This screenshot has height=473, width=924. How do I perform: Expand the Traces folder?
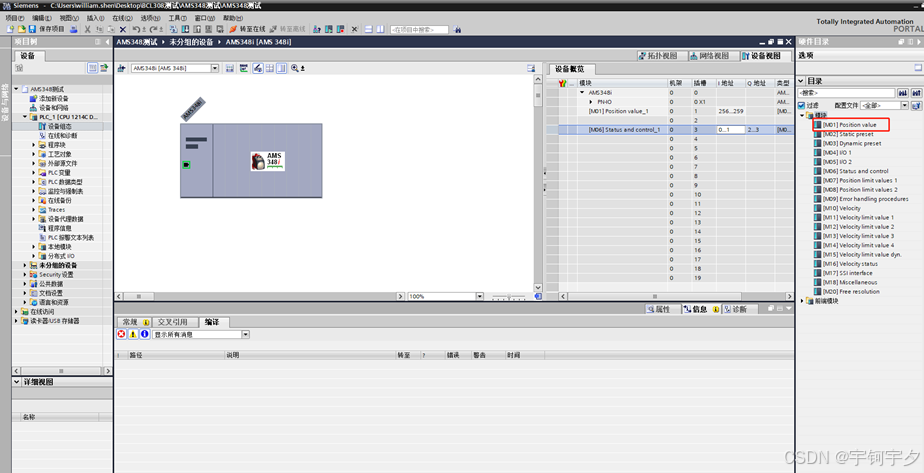coord(34,210)
